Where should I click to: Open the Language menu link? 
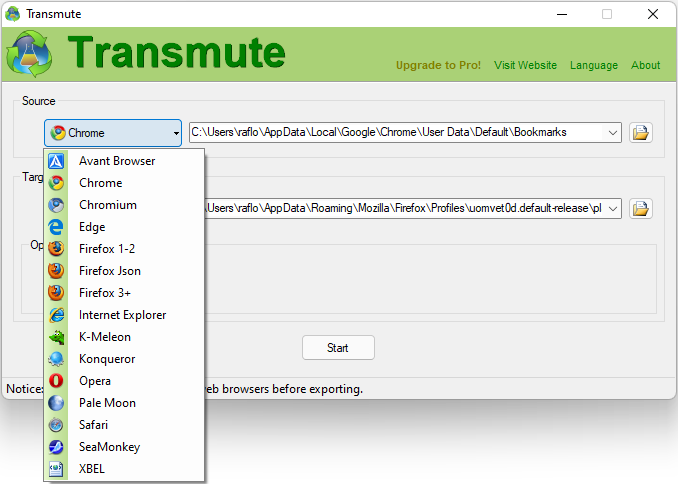point(594,65)
